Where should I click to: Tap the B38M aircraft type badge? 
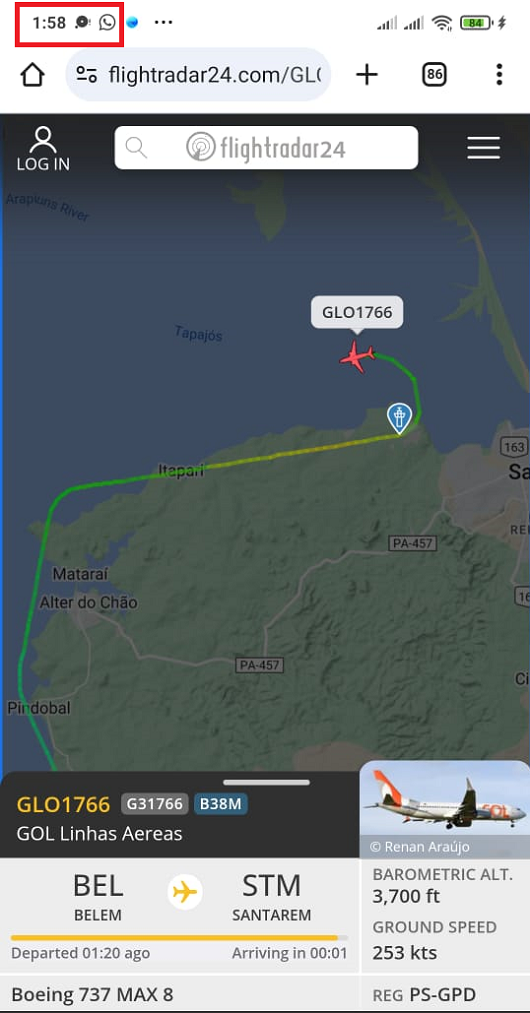click(220, 804)
